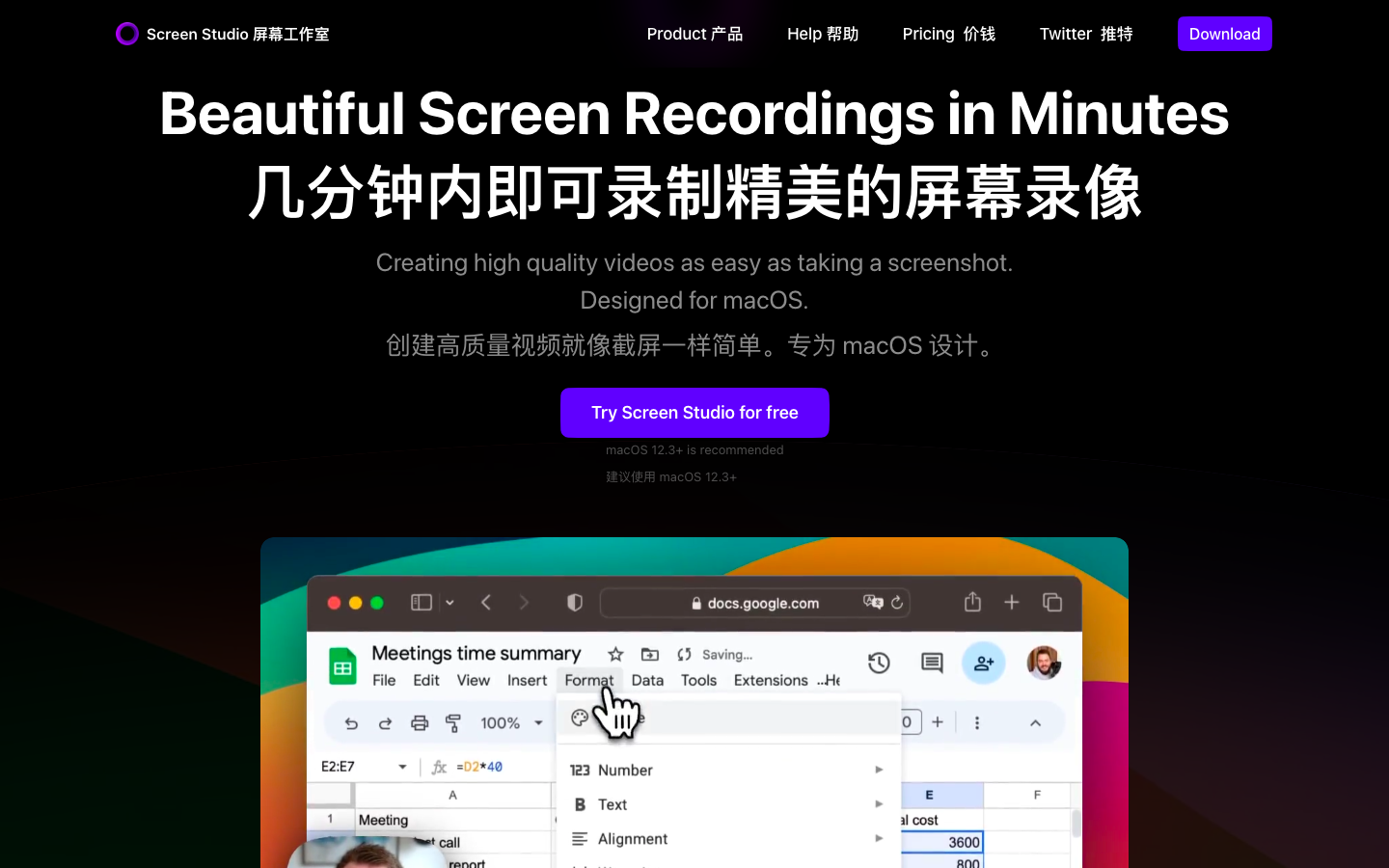Click the Google Sheets app icon

pyautogui.click(x=343, y=665)
